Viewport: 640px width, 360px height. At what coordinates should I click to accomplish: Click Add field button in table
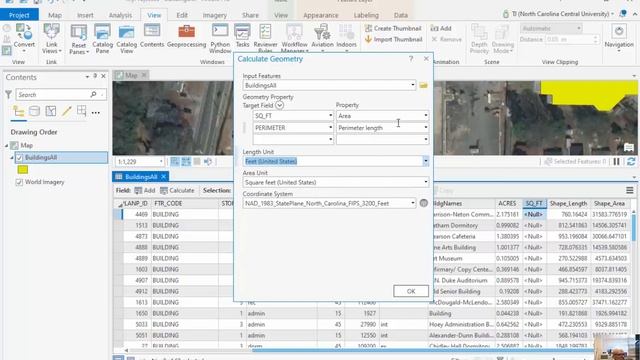click(x=145, y=190)
